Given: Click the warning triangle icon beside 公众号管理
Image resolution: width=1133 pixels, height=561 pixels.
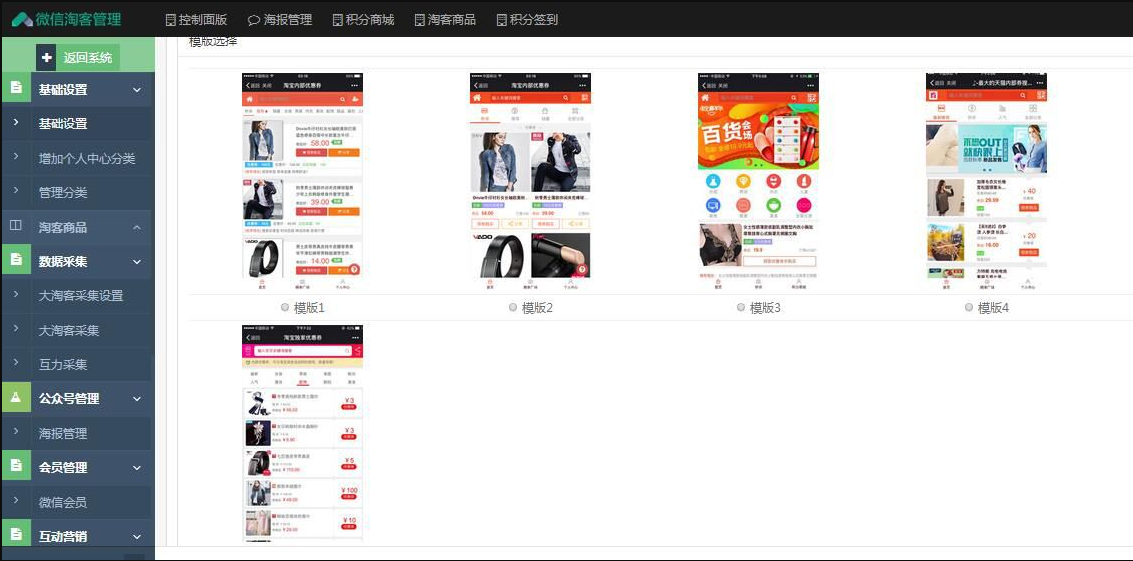Looking at the screenshot, I should 15,398.
